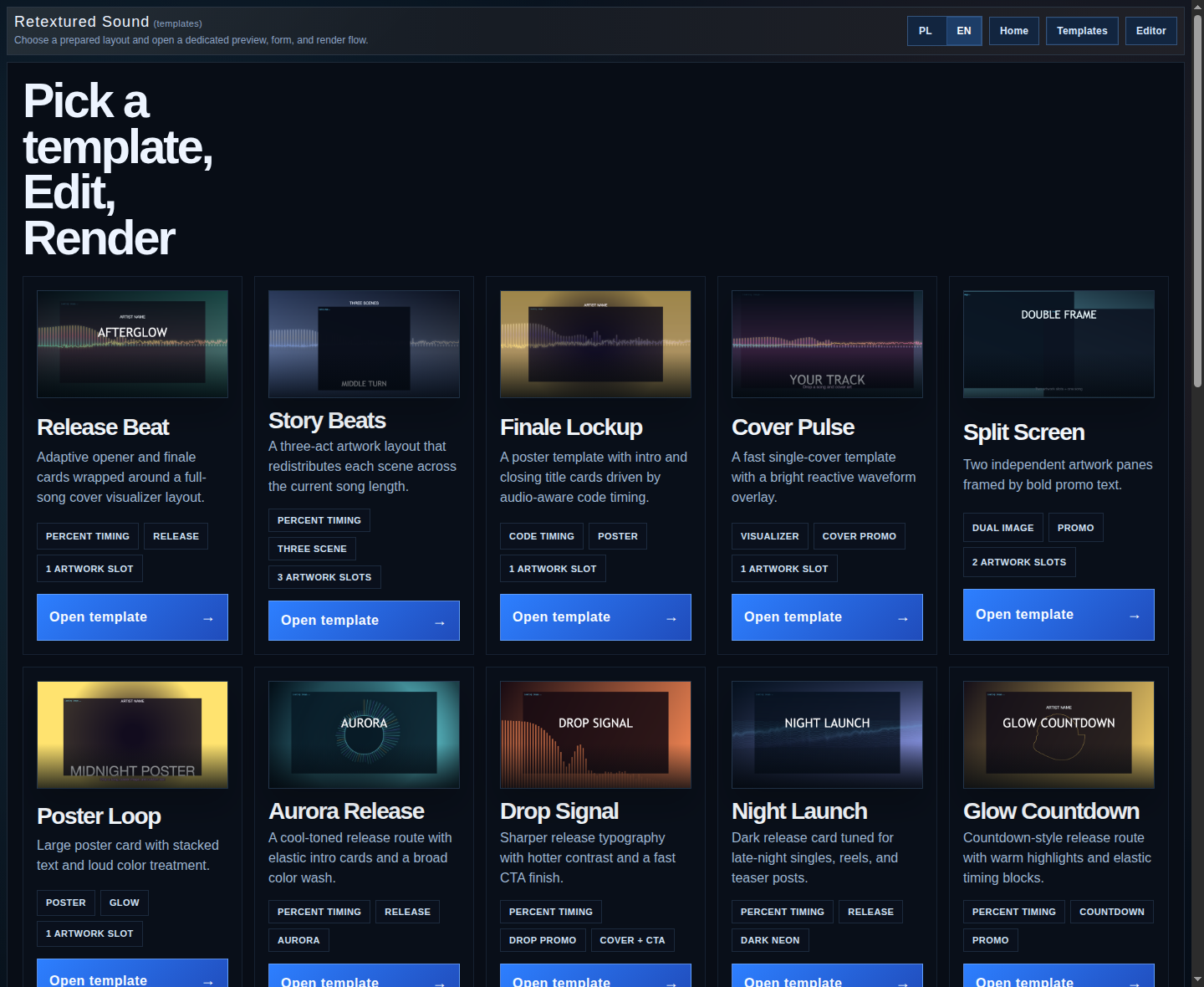Screen dimensions: 1204x987
Task: Open the Finale Lockup template
Action: click(x=595, y=617)
